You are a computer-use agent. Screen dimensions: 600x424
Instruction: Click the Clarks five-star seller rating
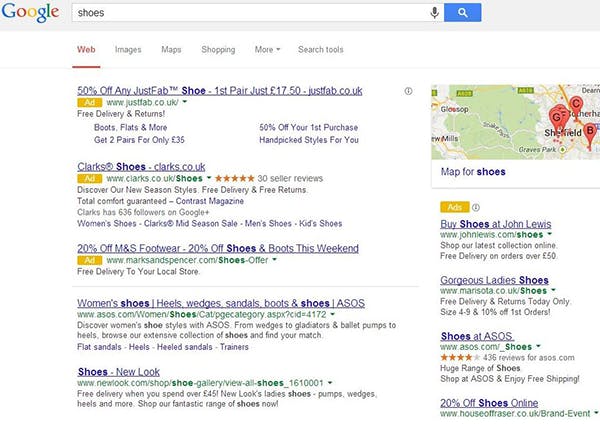coord(235,178)
